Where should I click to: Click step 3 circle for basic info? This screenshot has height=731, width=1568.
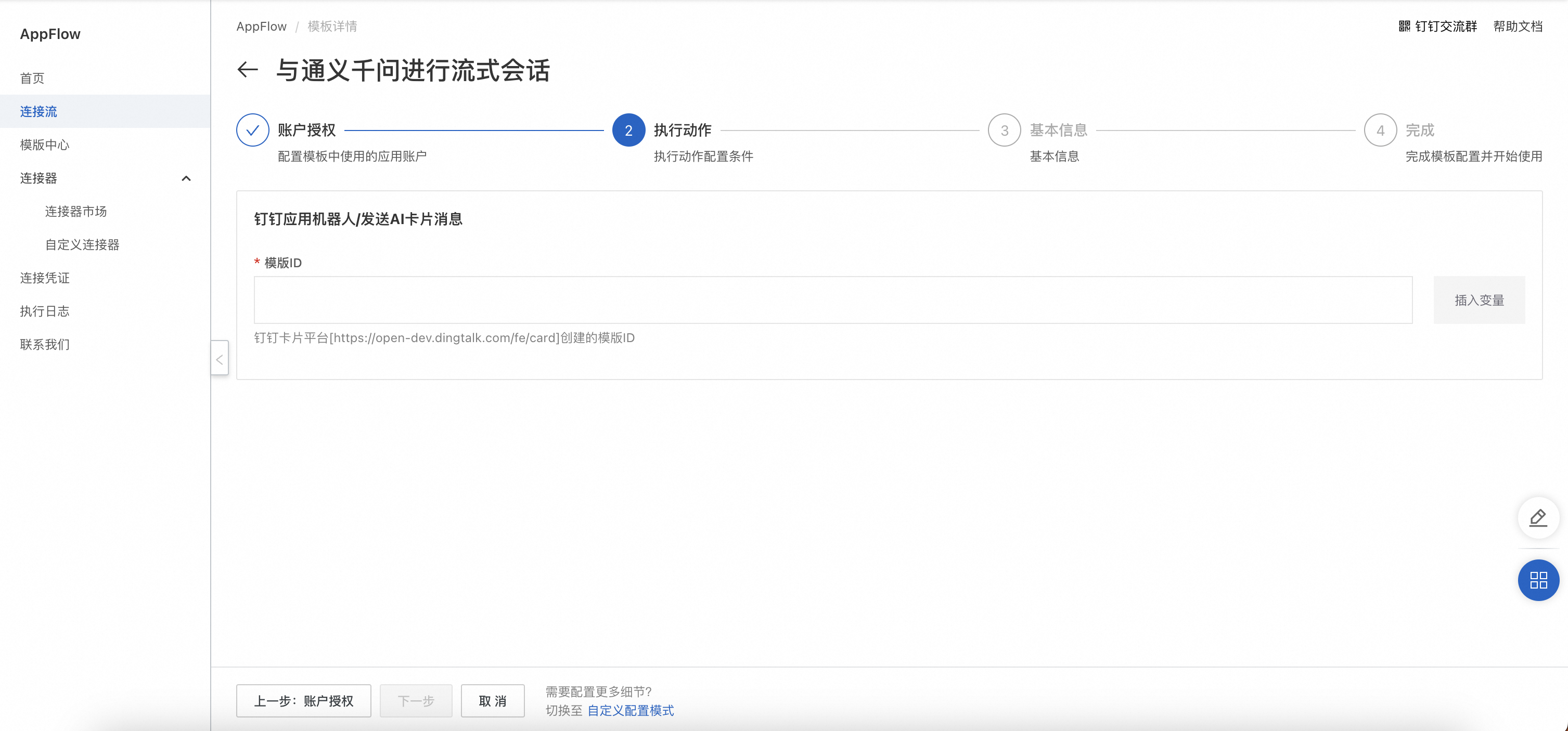(1004, 130)
